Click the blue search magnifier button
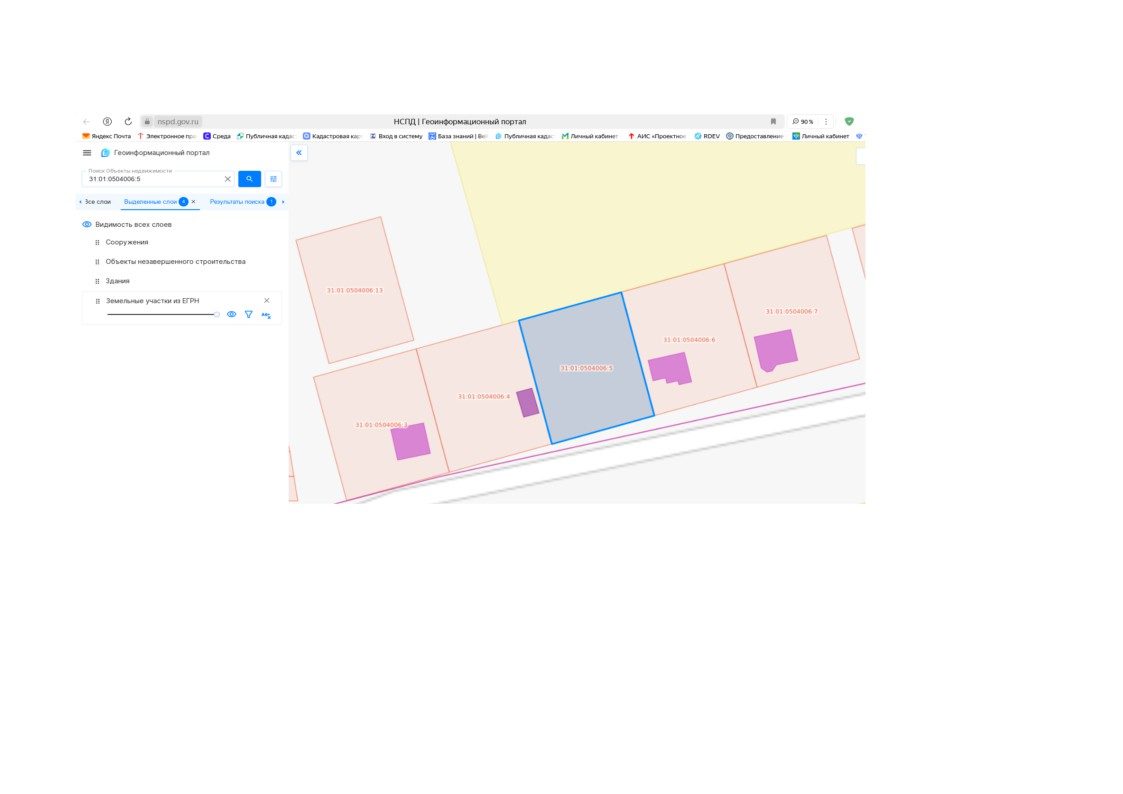1123x794 pixels. pyautogui.click(x=249, y=179)
